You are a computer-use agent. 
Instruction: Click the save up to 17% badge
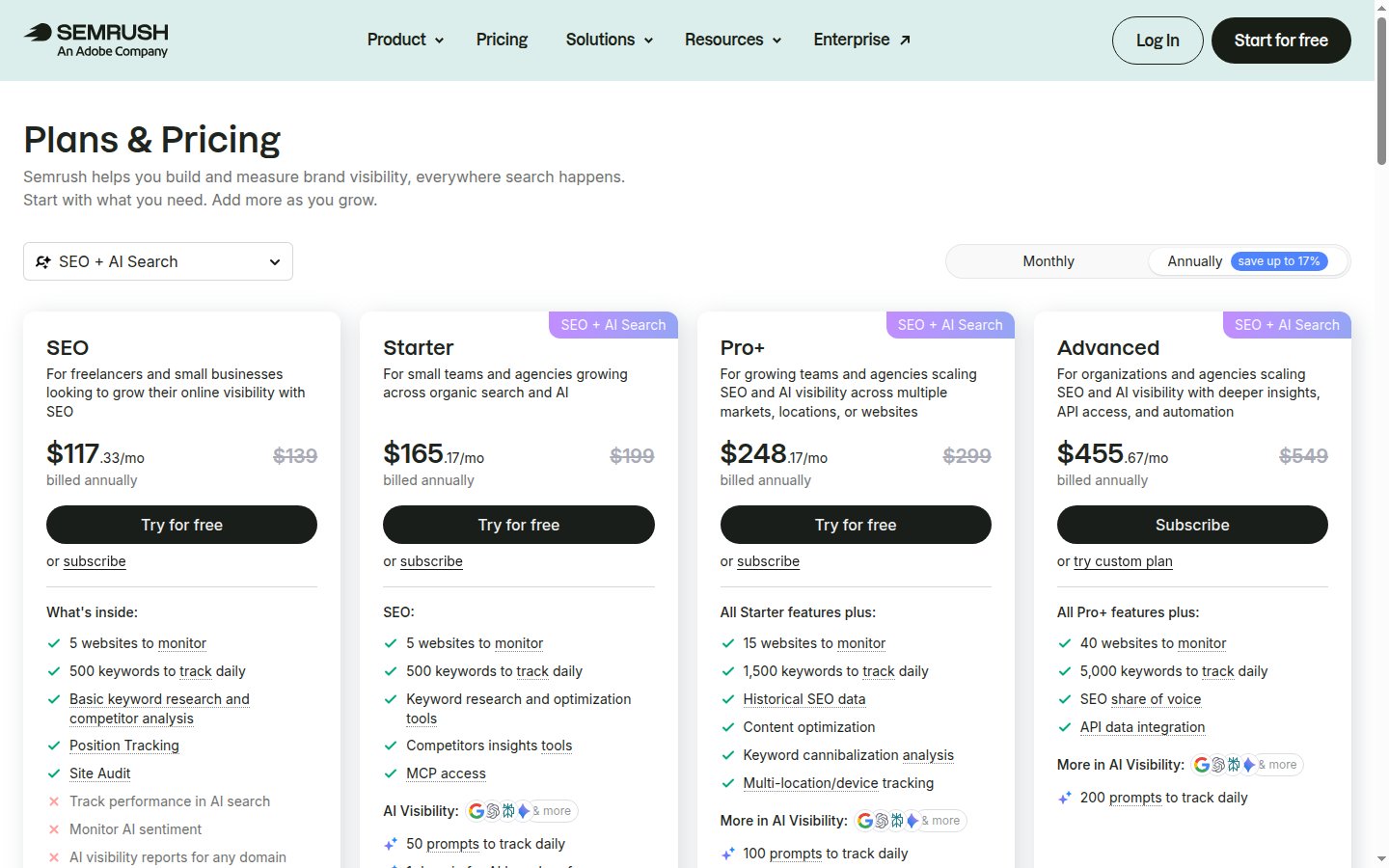1279,261
